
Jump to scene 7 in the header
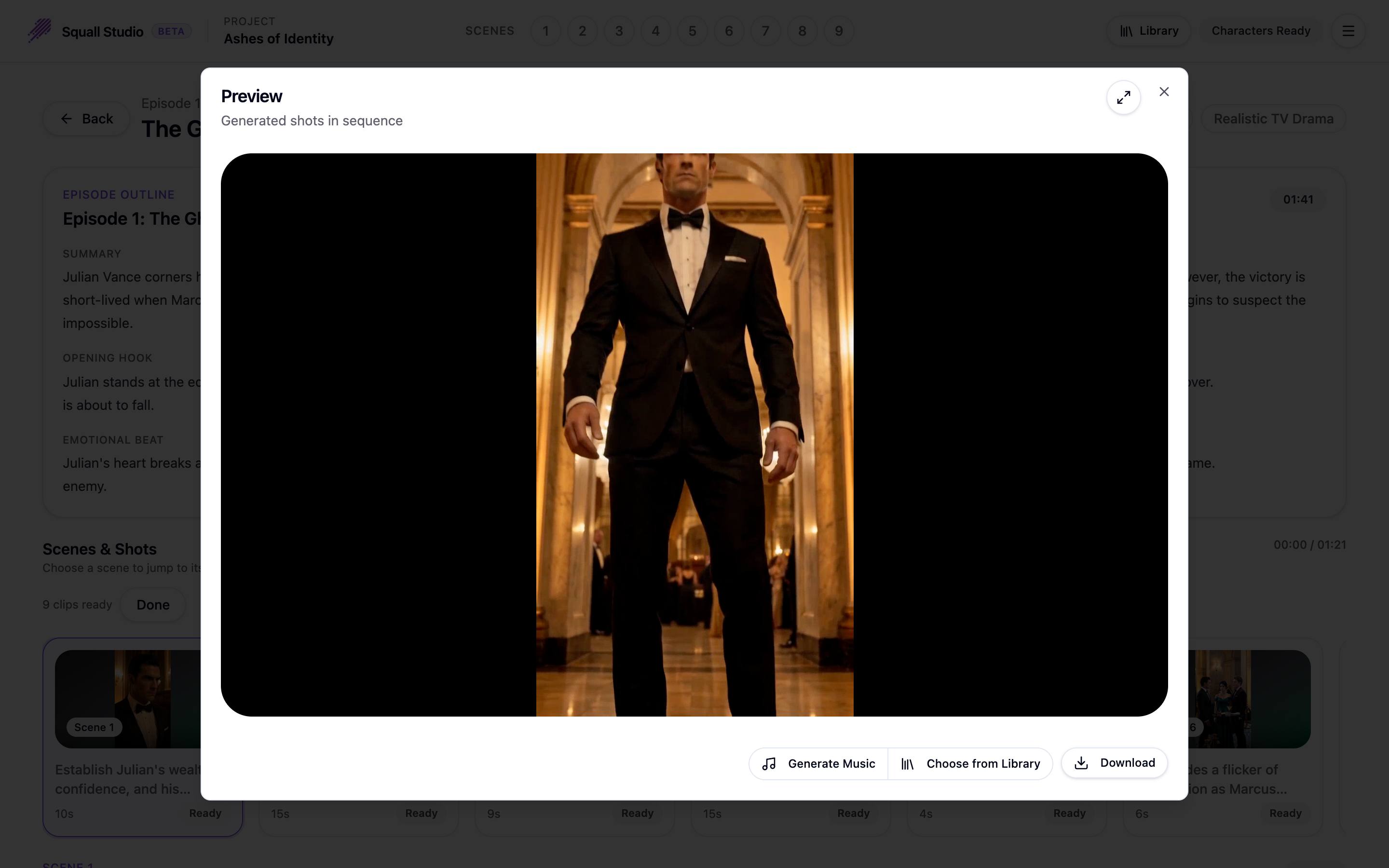(x=766, y=31)
